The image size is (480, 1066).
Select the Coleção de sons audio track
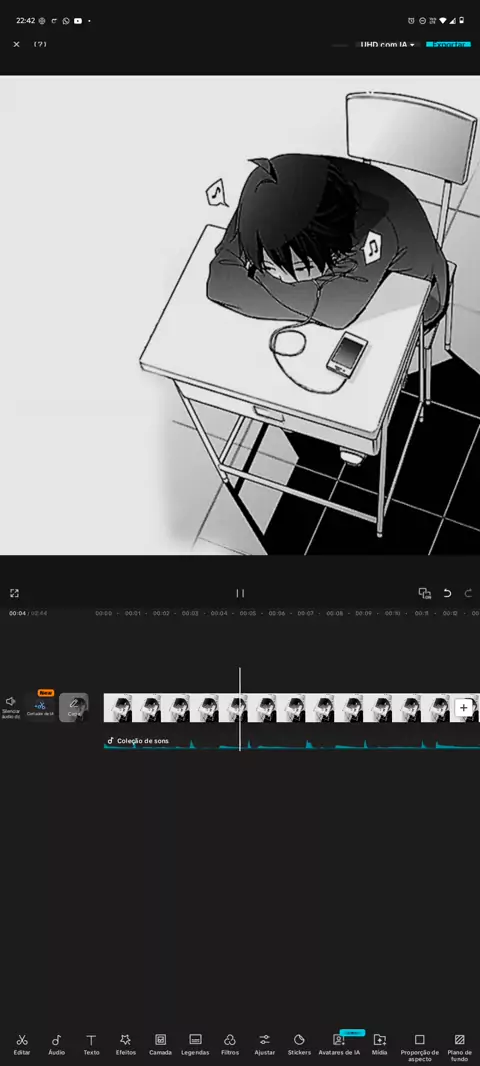291,742
